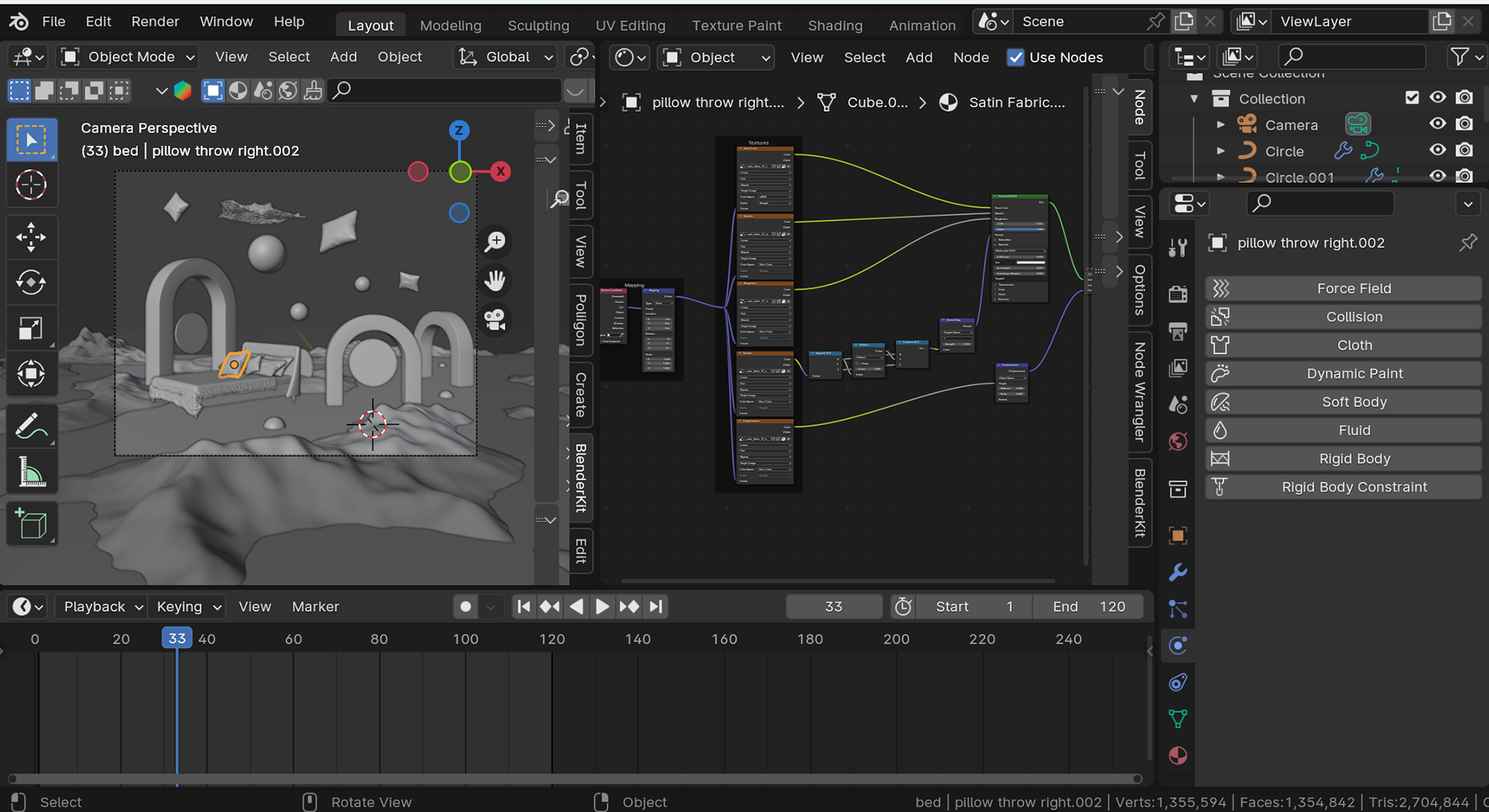Click the X axis on navigation gizmo
This screenshot has height=812, width=1489.
tap(501, 171)
